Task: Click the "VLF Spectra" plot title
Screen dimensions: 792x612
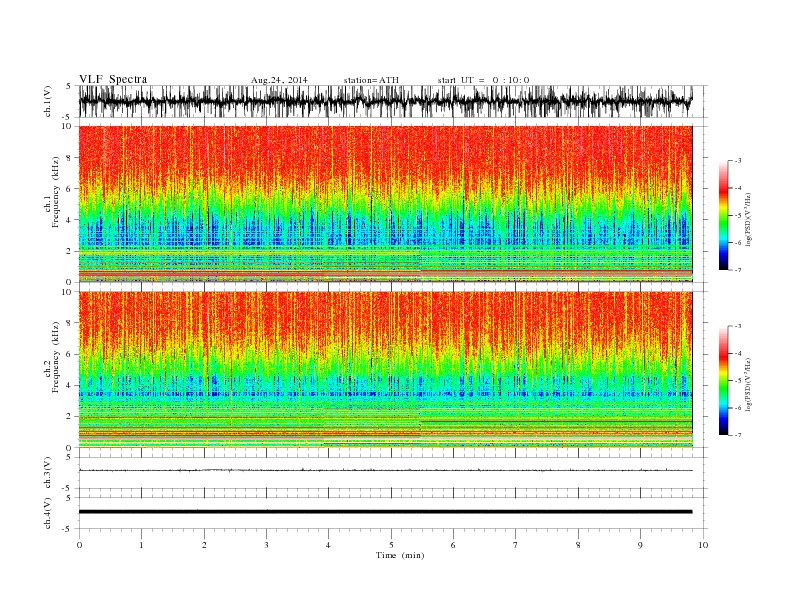Action: pyautogui.click(x=113, y=79)
